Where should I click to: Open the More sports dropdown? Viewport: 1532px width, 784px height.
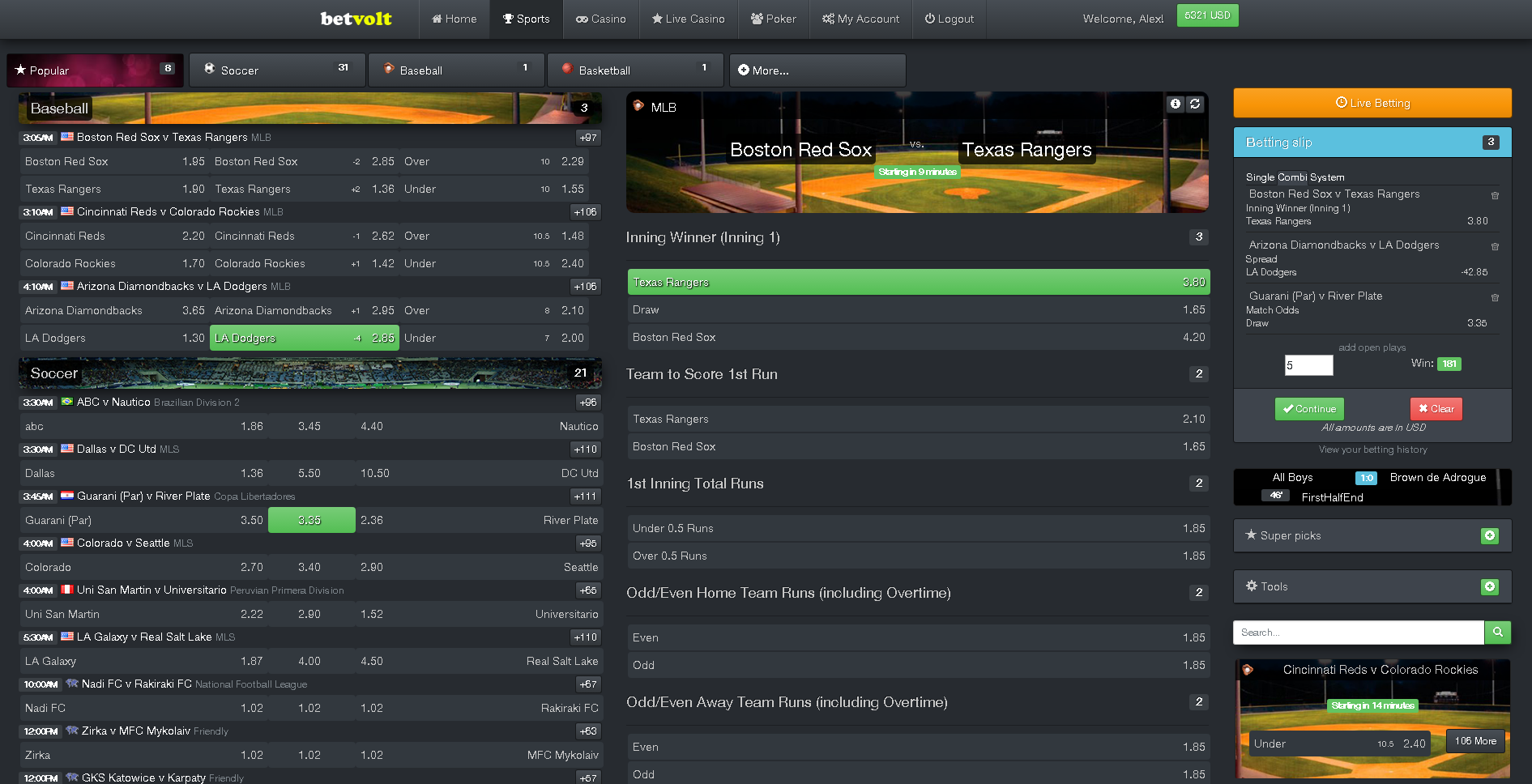[817, 70]
